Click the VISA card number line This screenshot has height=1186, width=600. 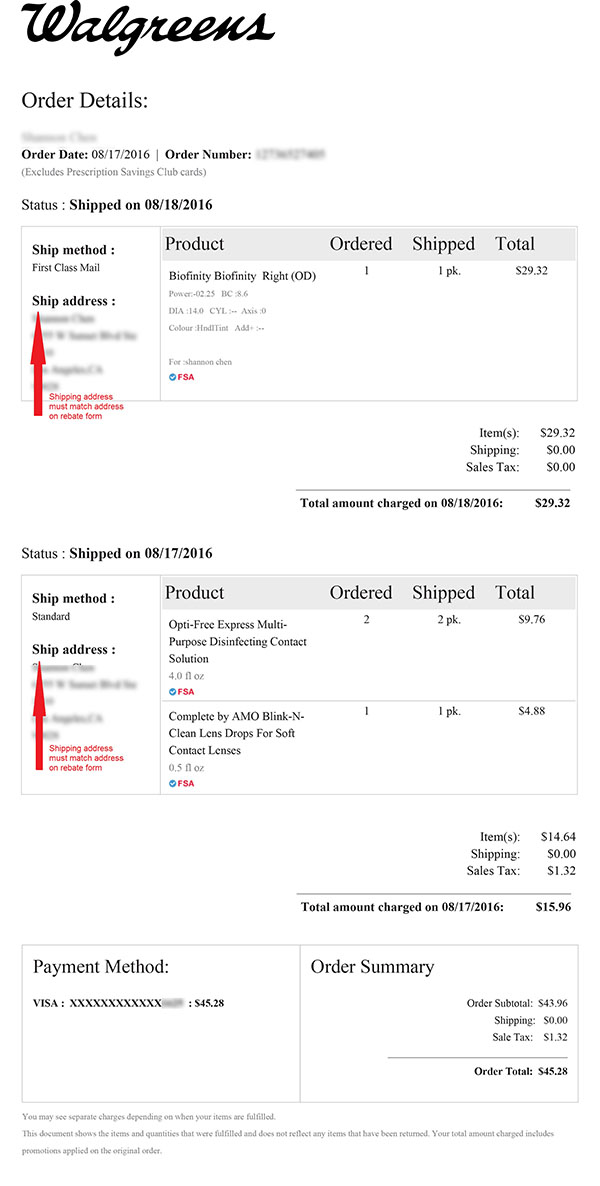coord(129,1004)
